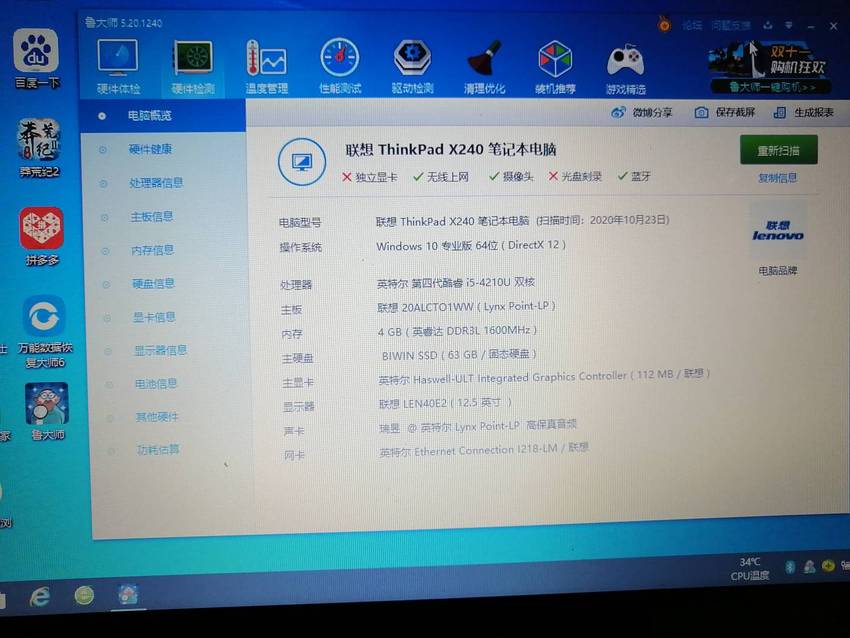View 电池信息 battery info
The height and width of the screenshot is (638, 850).
click(x=156, y=384)
